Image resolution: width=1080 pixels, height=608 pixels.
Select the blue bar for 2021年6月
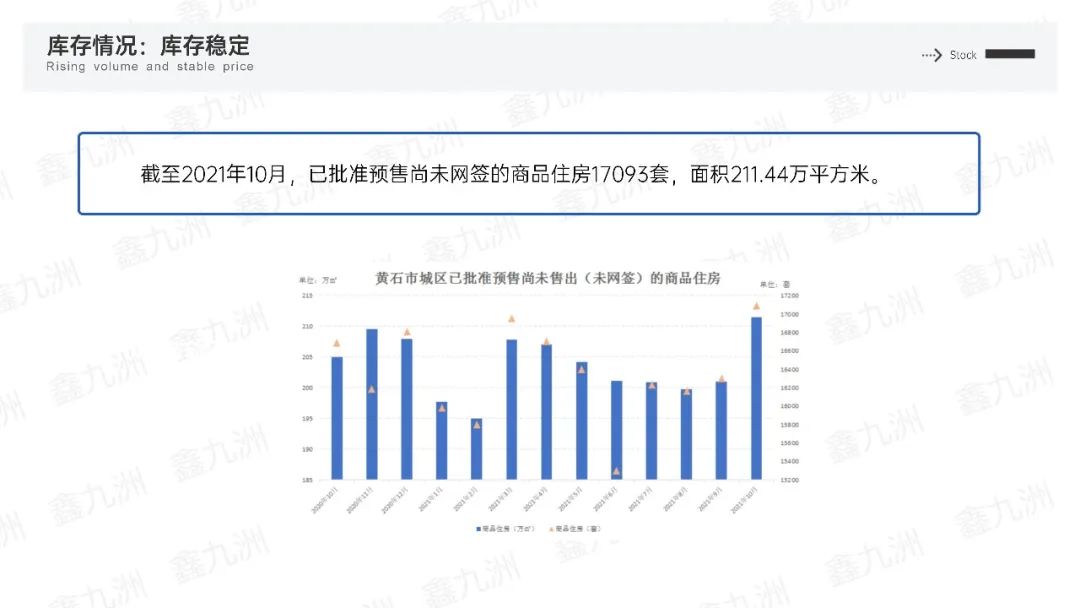click(x=616, y=430)
